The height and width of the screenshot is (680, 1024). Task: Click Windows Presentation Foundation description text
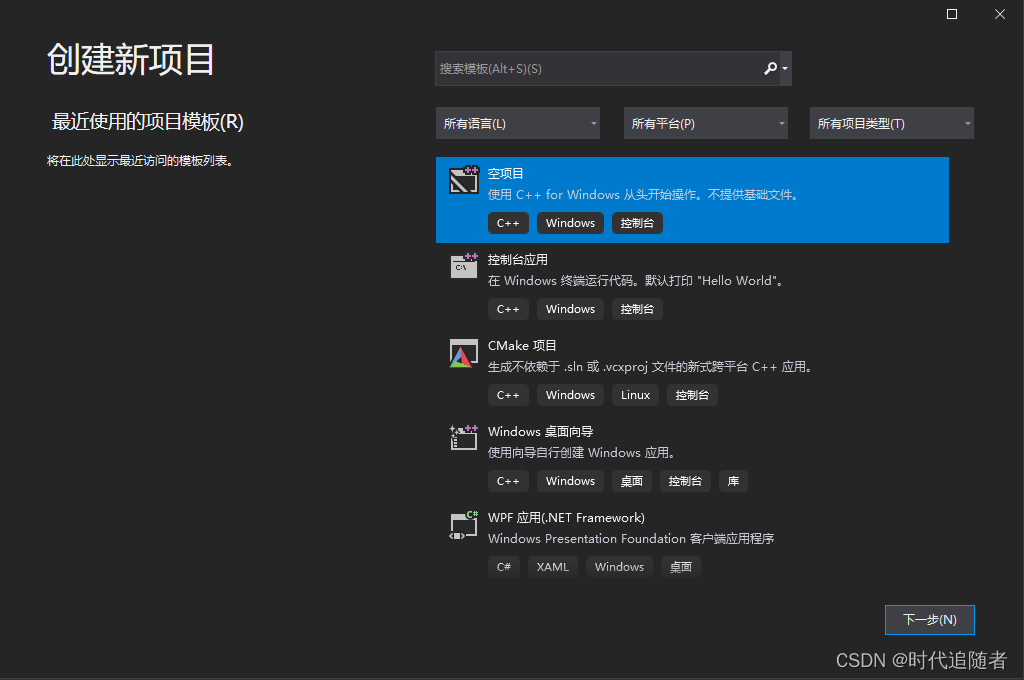pos(631,539)
